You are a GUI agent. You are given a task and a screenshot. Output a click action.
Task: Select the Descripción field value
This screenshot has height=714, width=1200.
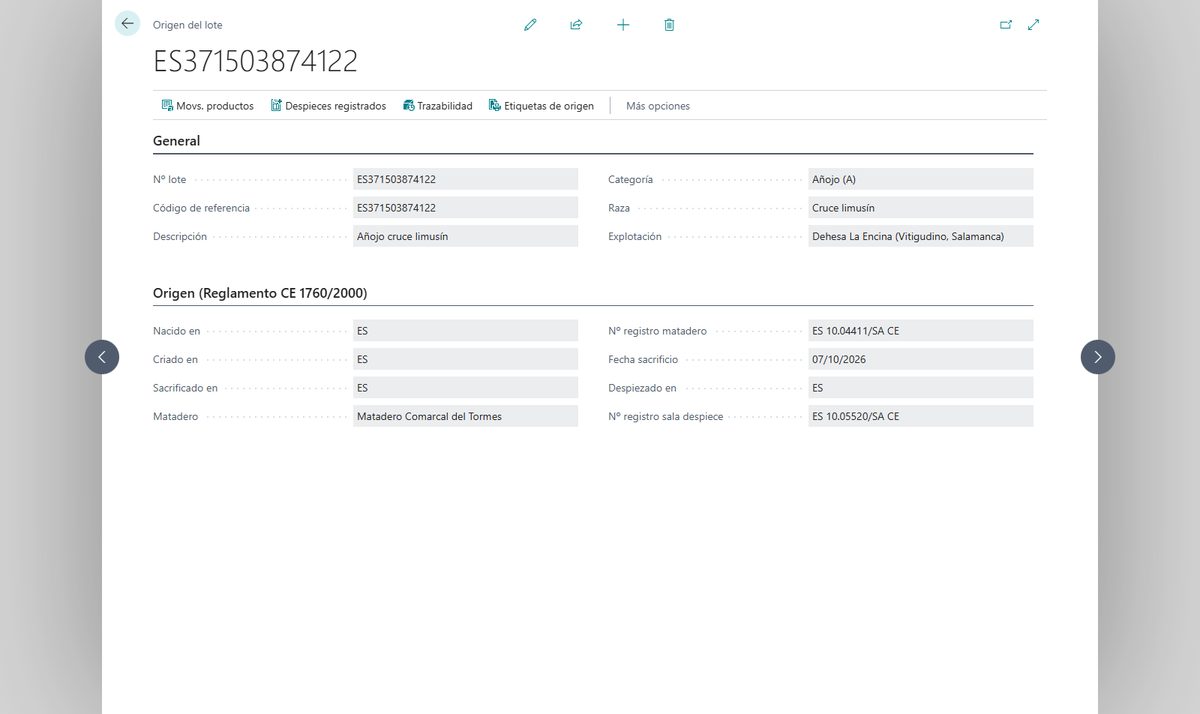click(x=466, y=236)
